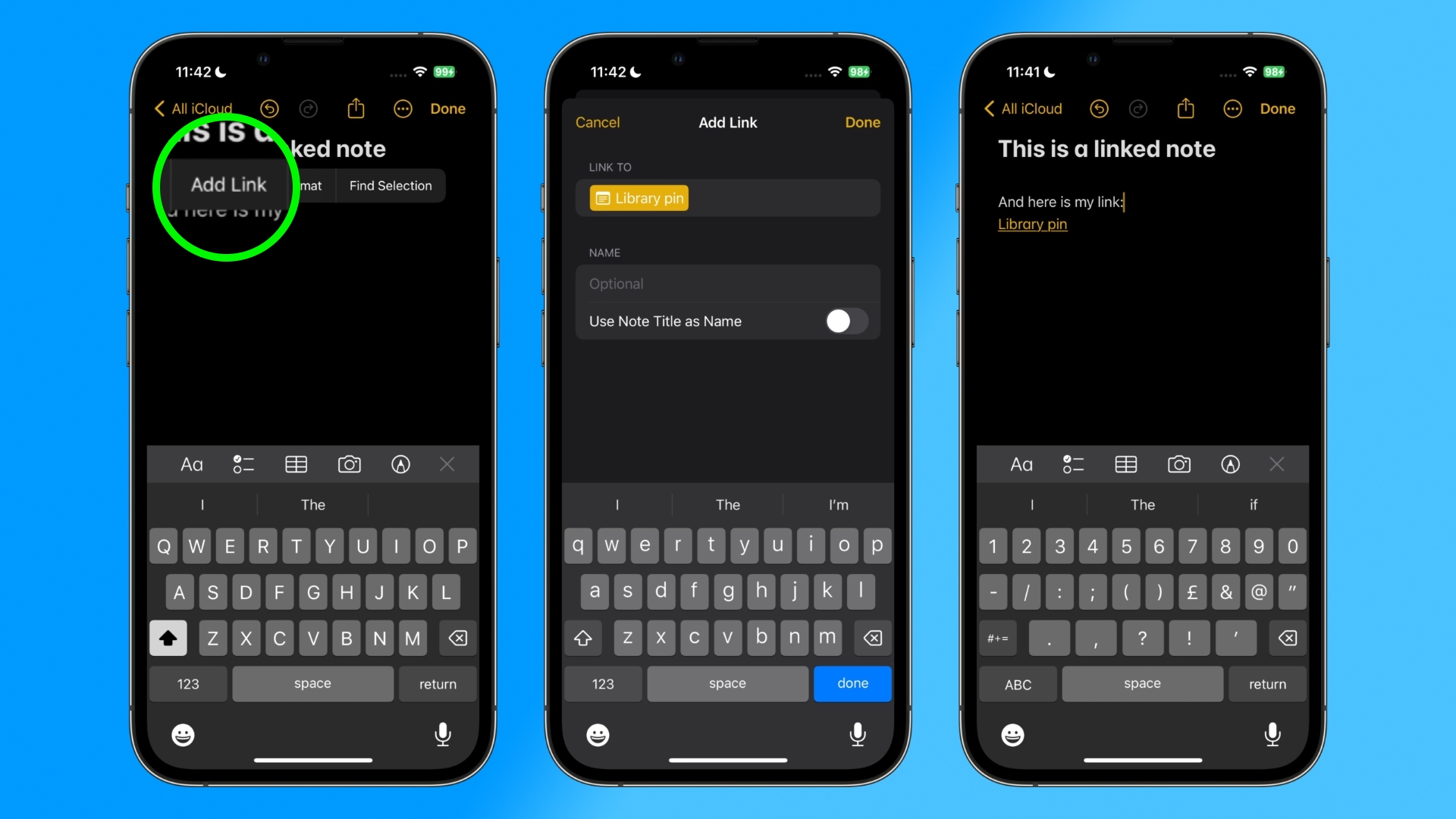Tap the Optional name input field
This screenshot has height=819, width=1456.
tap(728, 283)
